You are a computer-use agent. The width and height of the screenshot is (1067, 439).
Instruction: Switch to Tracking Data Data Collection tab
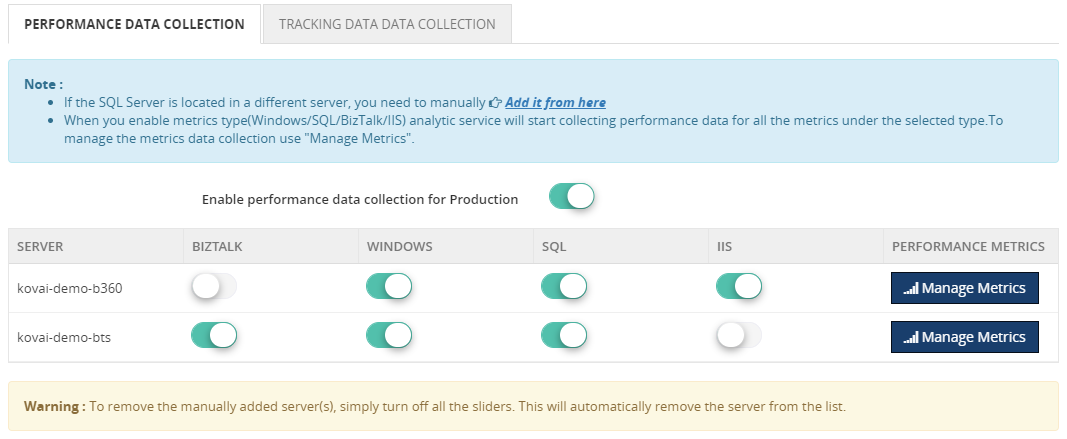pos(387,24)
